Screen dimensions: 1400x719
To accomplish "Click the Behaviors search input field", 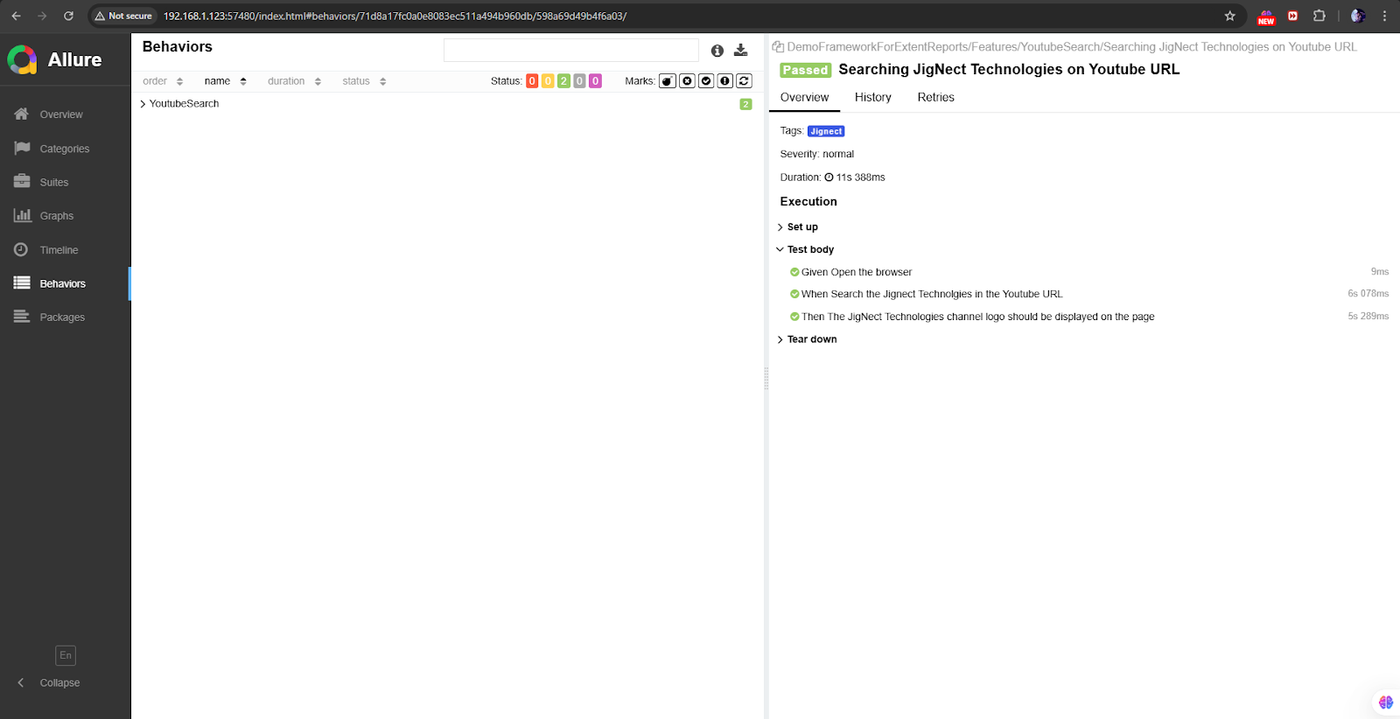I will tap(571, 50).
